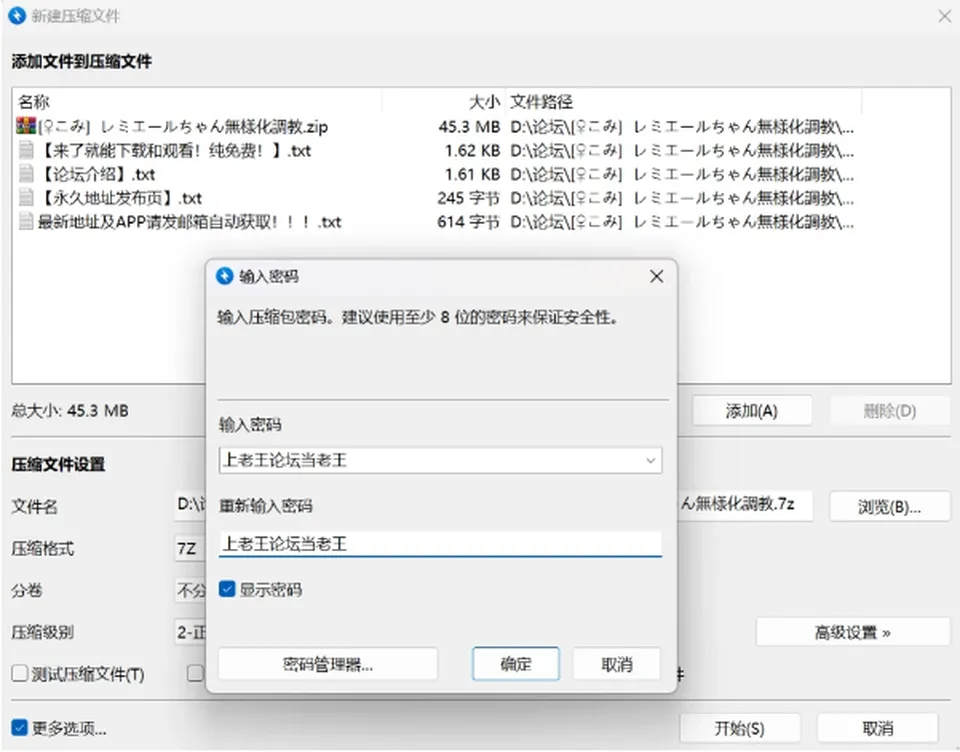Uncheck the 显示密码 checkbox
The height and width of the screenshot is (752, 960).
coord(227,589)
